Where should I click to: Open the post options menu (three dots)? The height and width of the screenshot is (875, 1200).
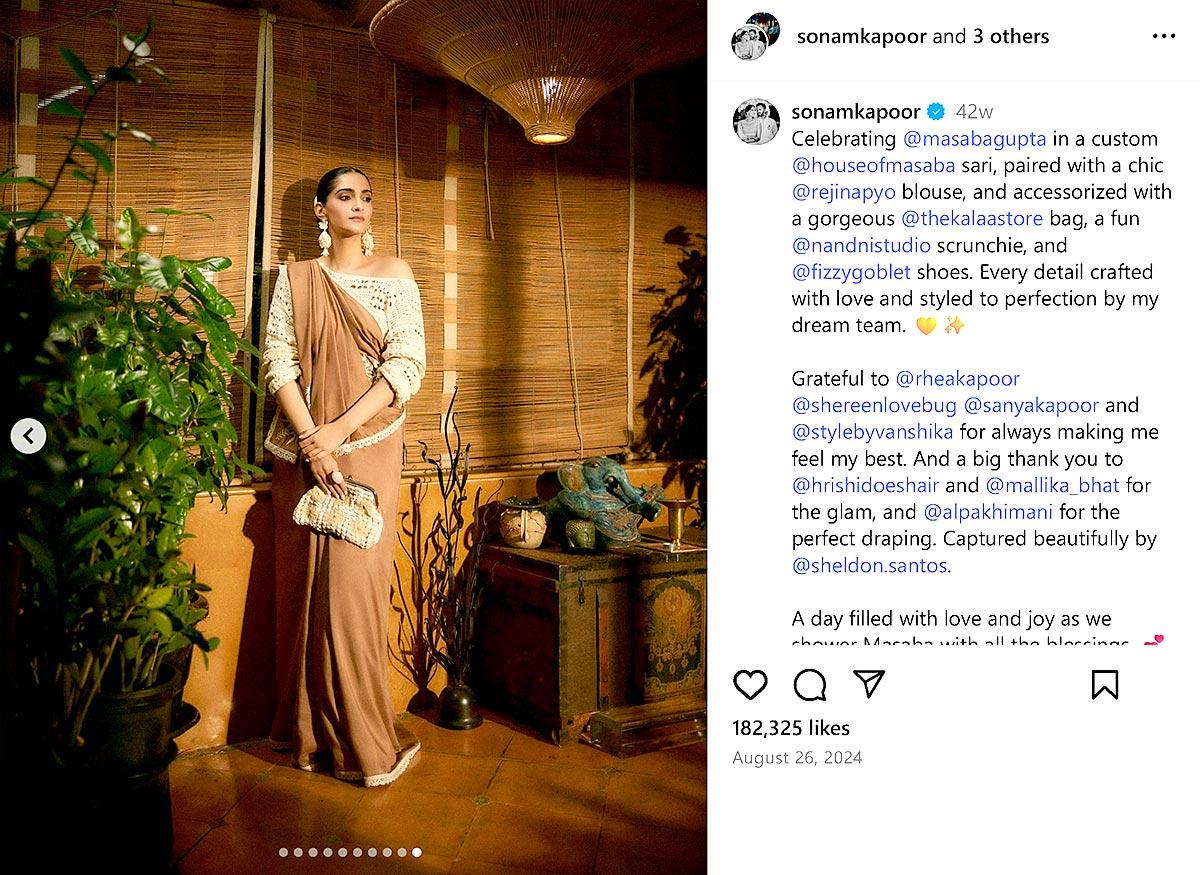pos(1164,35)
